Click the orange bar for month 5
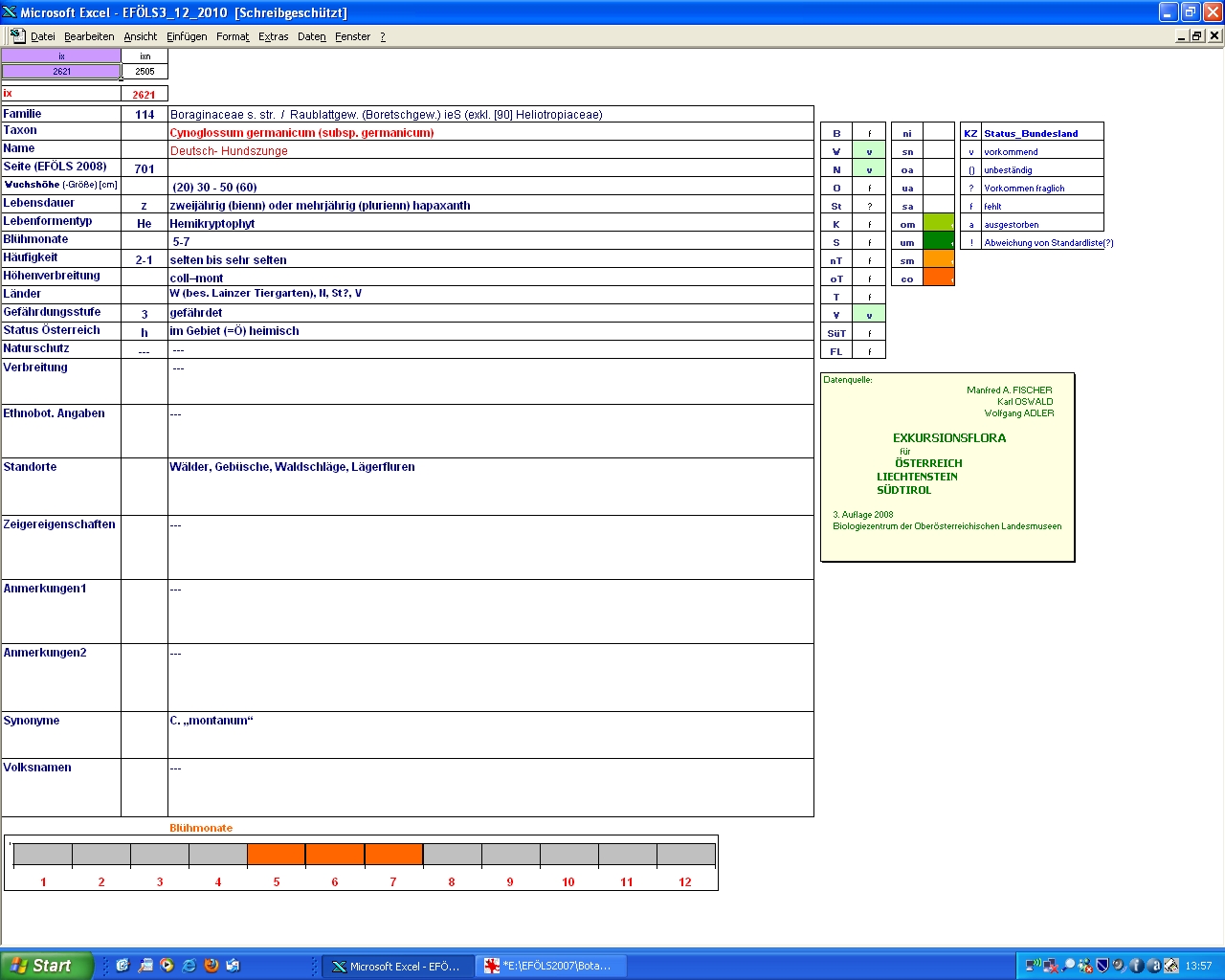Image resolution: width=1225 pixels, height=980 pixels. (277, 854)
